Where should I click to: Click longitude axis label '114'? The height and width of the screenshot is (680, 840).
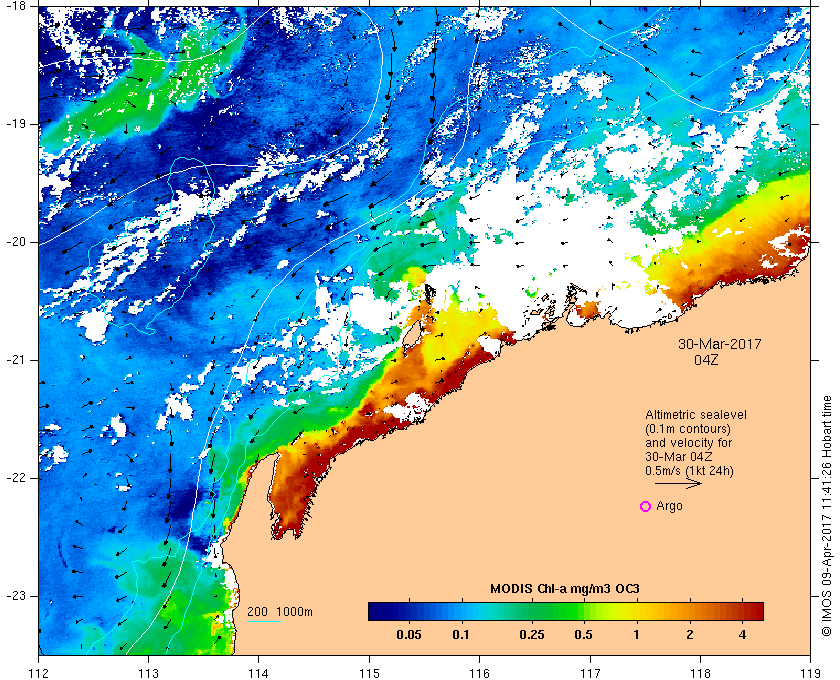(x=259, y=673)
